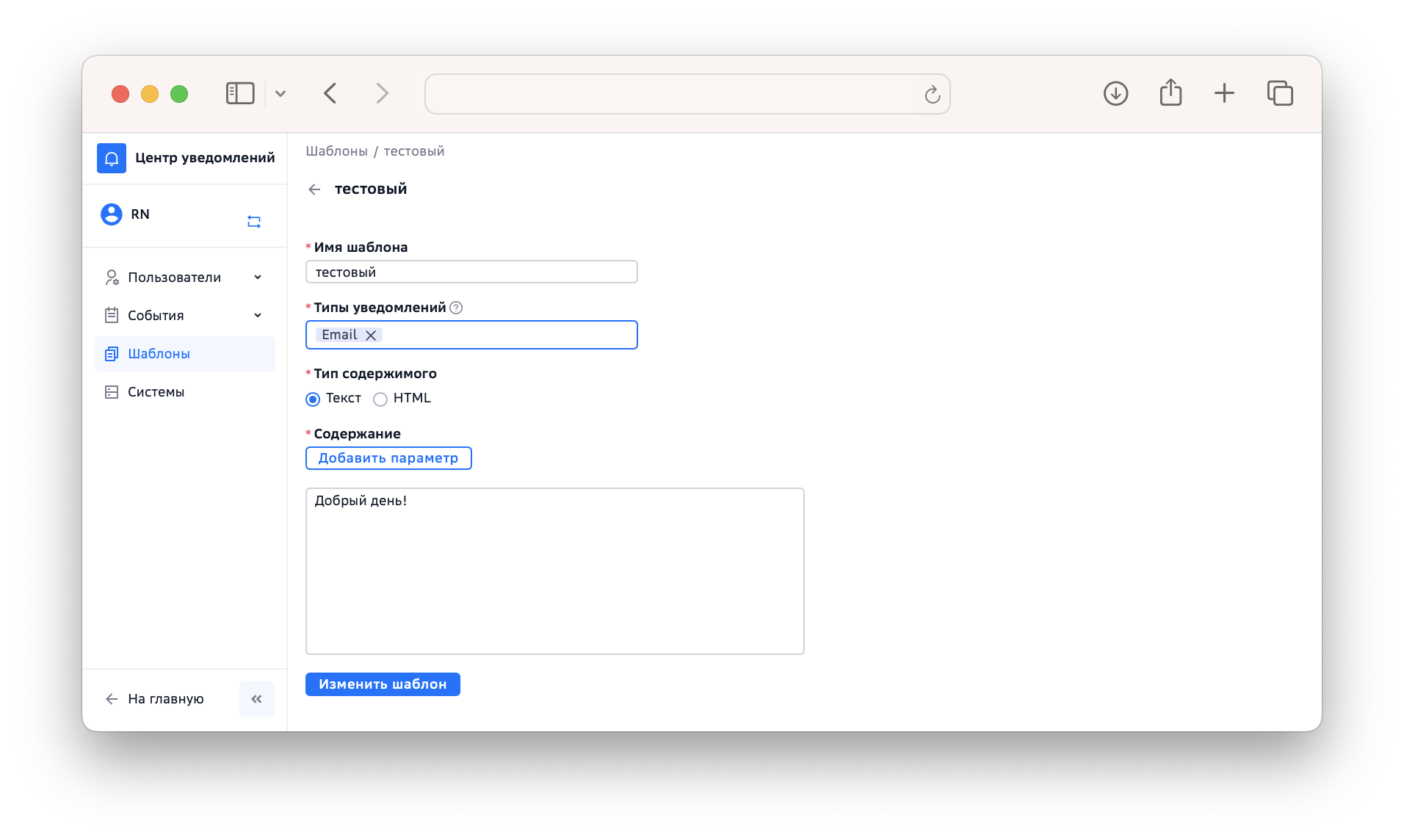Click help question icon beside Типы уведомлений
Viewport: 1404px width, 840px height.
pos(456,308)
